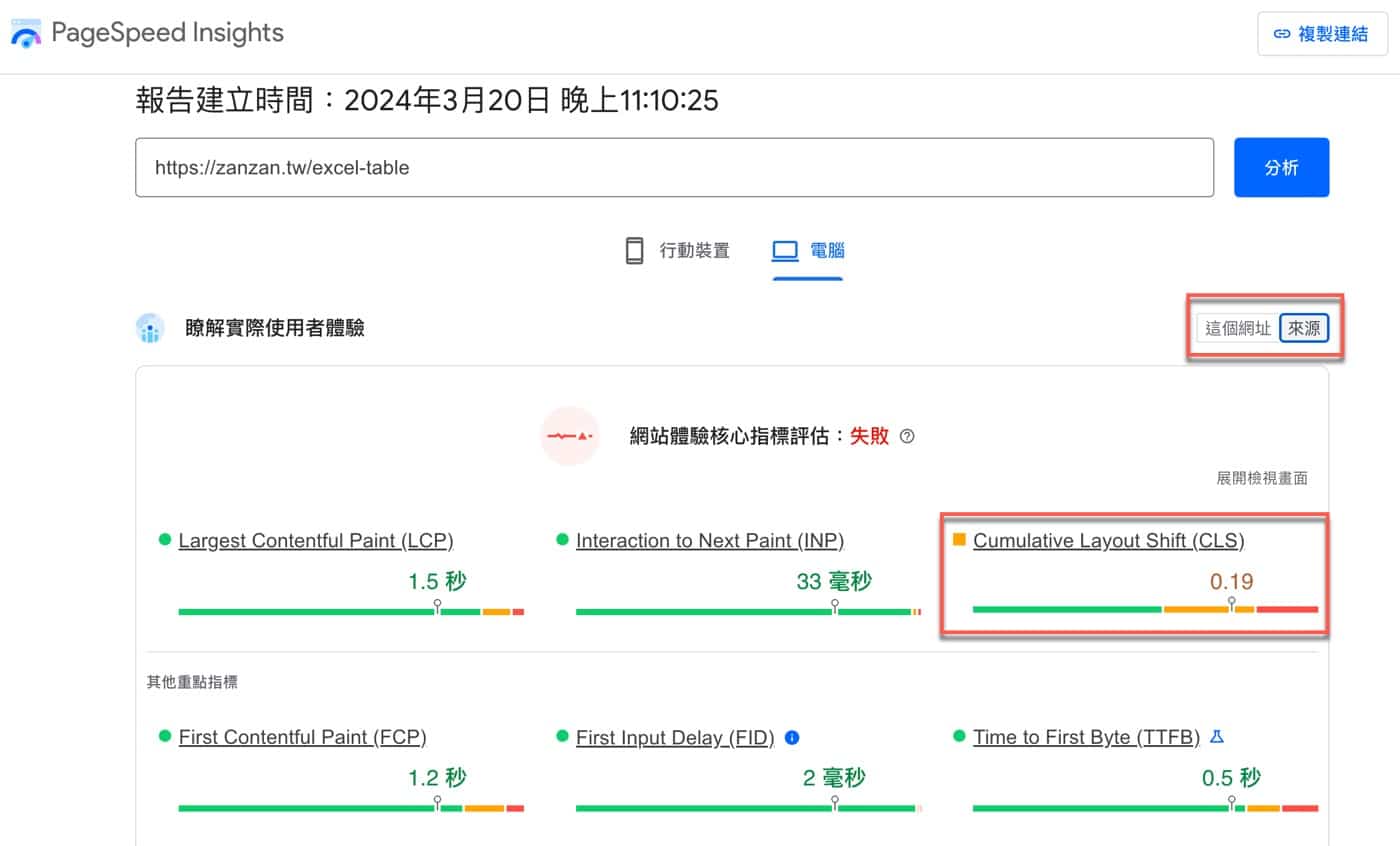The height and width of the screenshot is (846, 1400).
Task: Click the flask experimental icon beside TTFB
Action: coord(1216,737)
